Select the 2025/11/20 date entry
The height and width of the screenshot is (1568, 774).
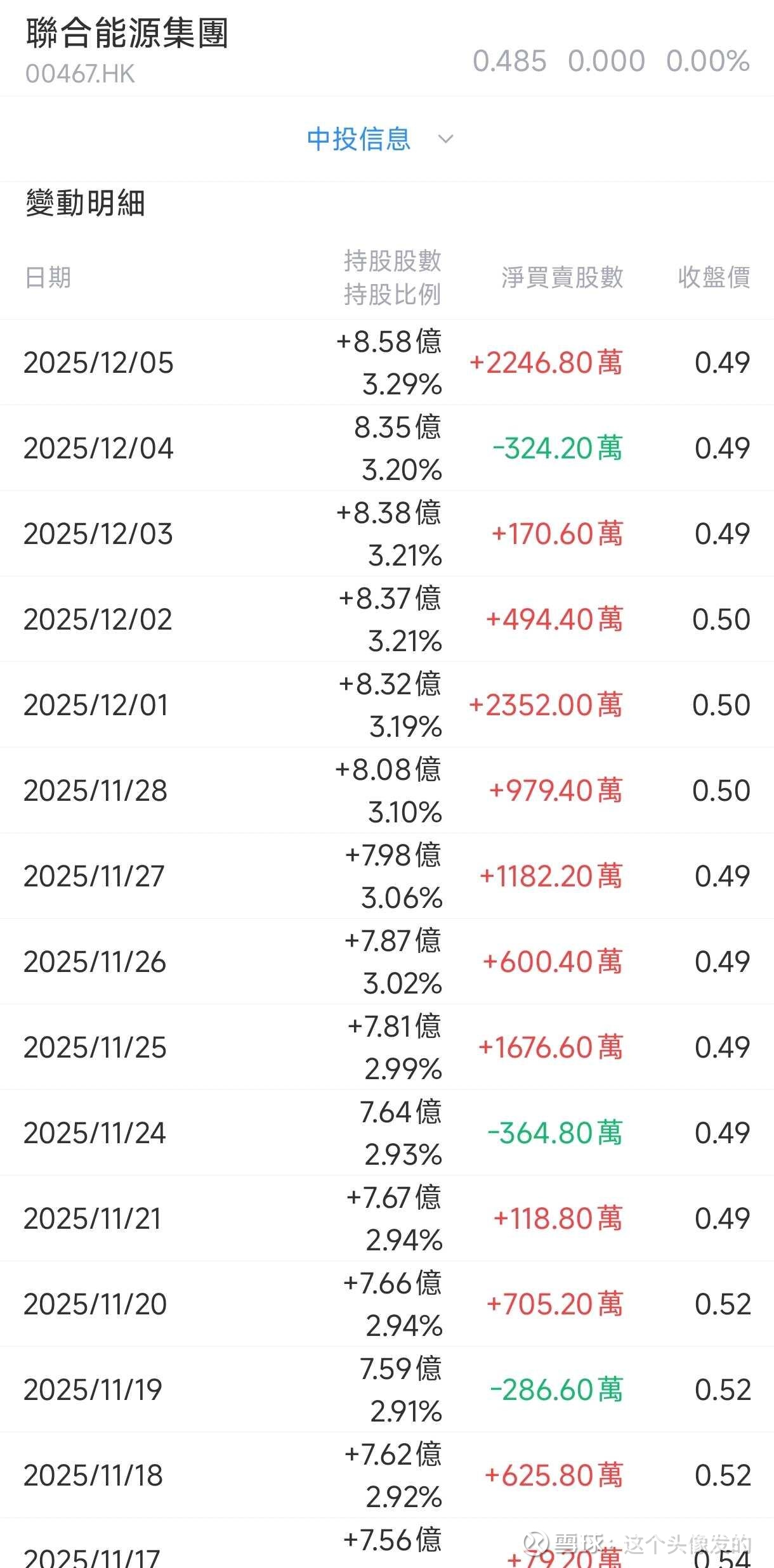click(x=95, y=1304)
